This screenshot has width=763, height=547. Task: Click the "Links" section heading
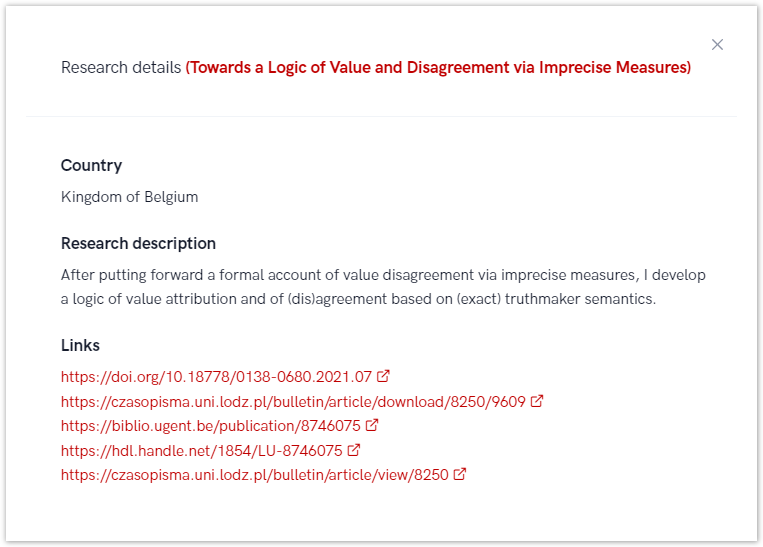point(80,345)
